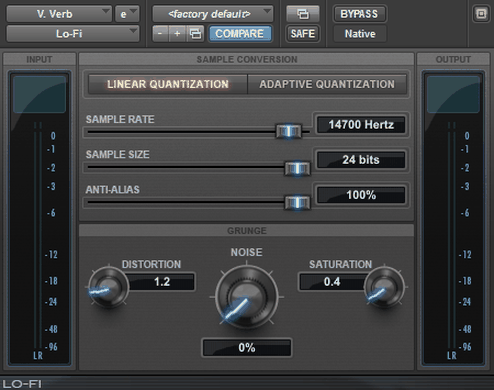Click the Saturation knob
The width and height of the screenshot is (494, 390).
tap(384, 287)
